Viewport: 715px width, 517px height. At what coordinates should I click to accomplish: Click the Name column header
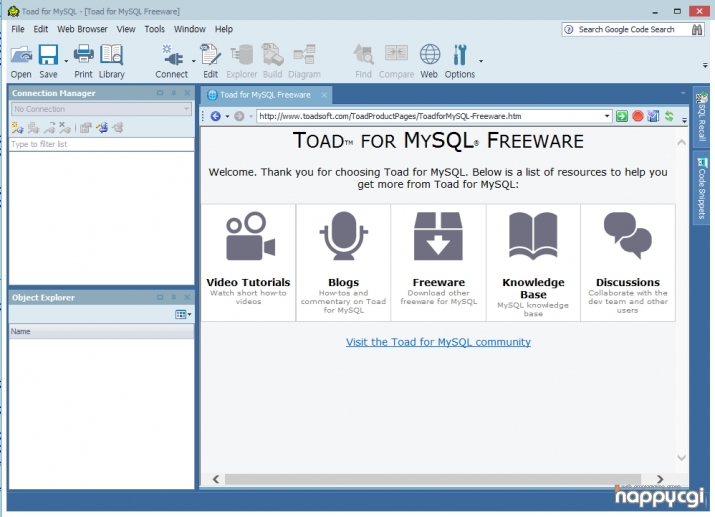[101, 331]
